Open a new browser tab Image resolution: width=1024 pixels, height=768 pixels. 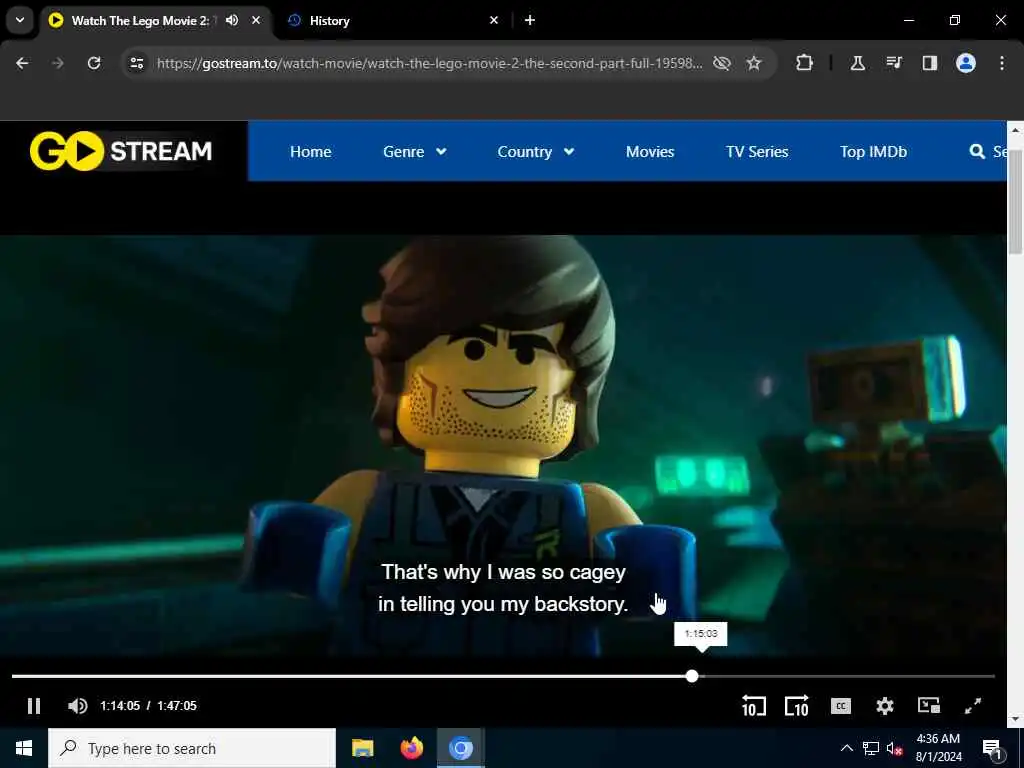tap(530, 20)
